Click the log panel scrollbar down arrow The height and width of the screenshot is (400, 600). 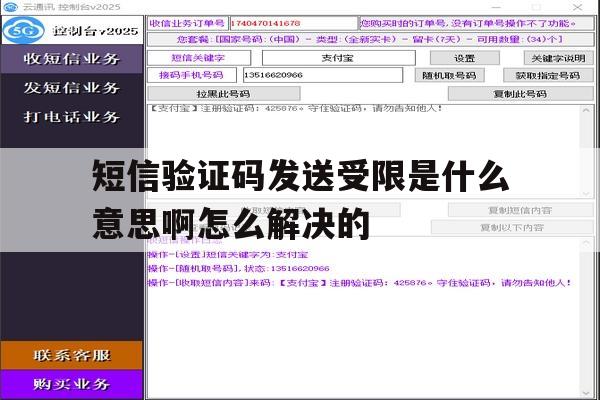(x=586, y=393)
